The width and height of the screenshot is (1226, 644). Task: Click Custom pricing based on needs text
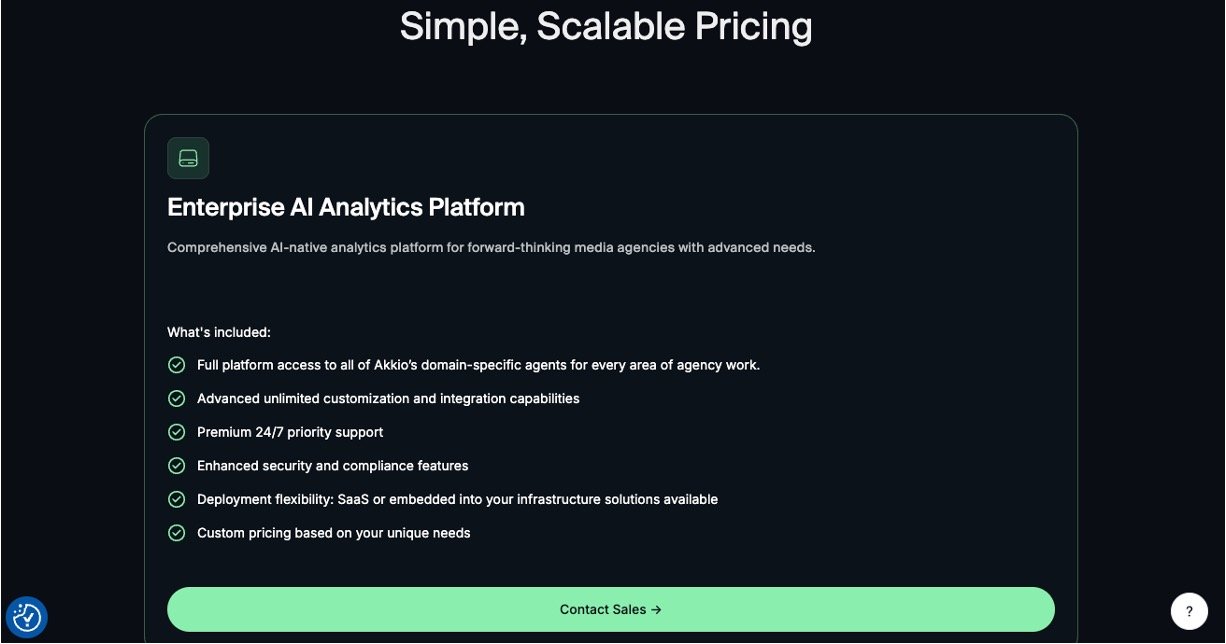point(333,533)
